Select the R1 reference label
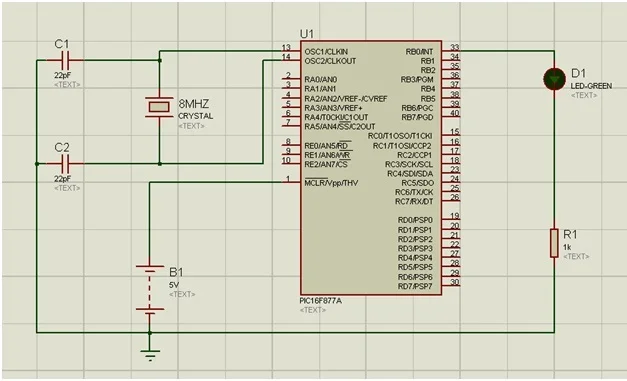 [x=570, y=234]
